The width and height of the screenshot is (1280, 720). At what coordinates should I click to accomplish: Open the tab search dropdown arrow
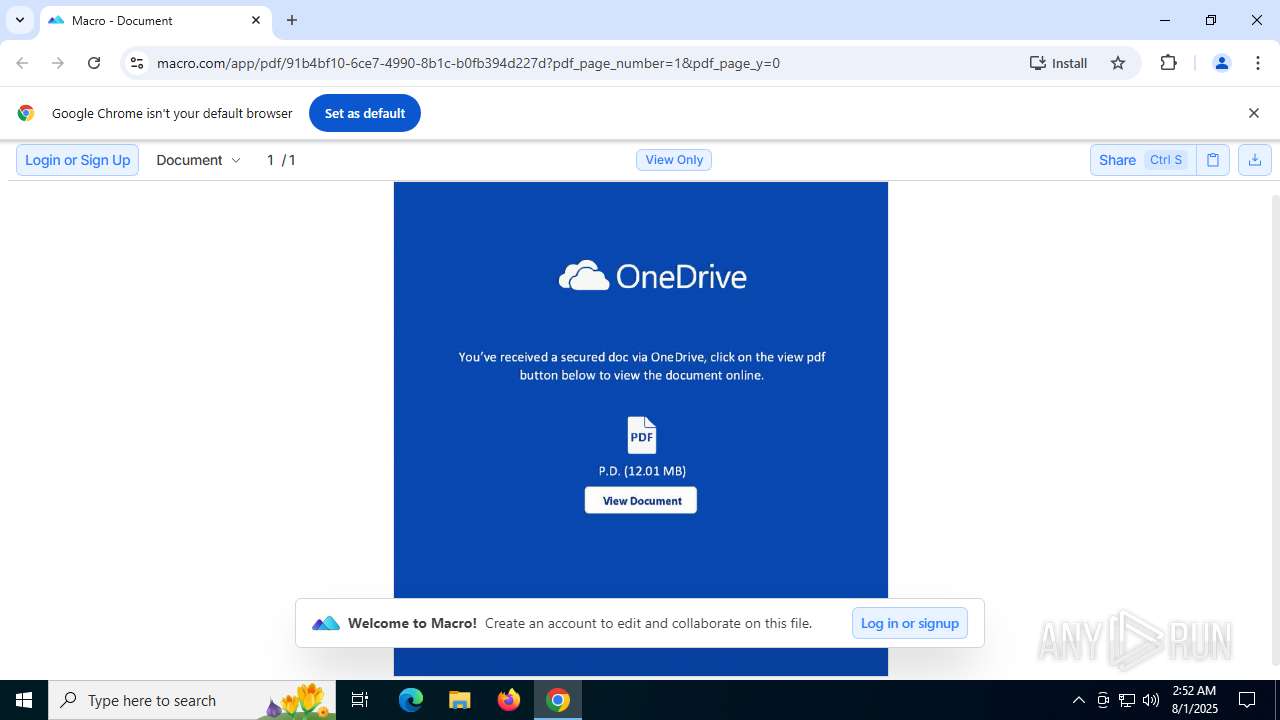tap(19, 20)
